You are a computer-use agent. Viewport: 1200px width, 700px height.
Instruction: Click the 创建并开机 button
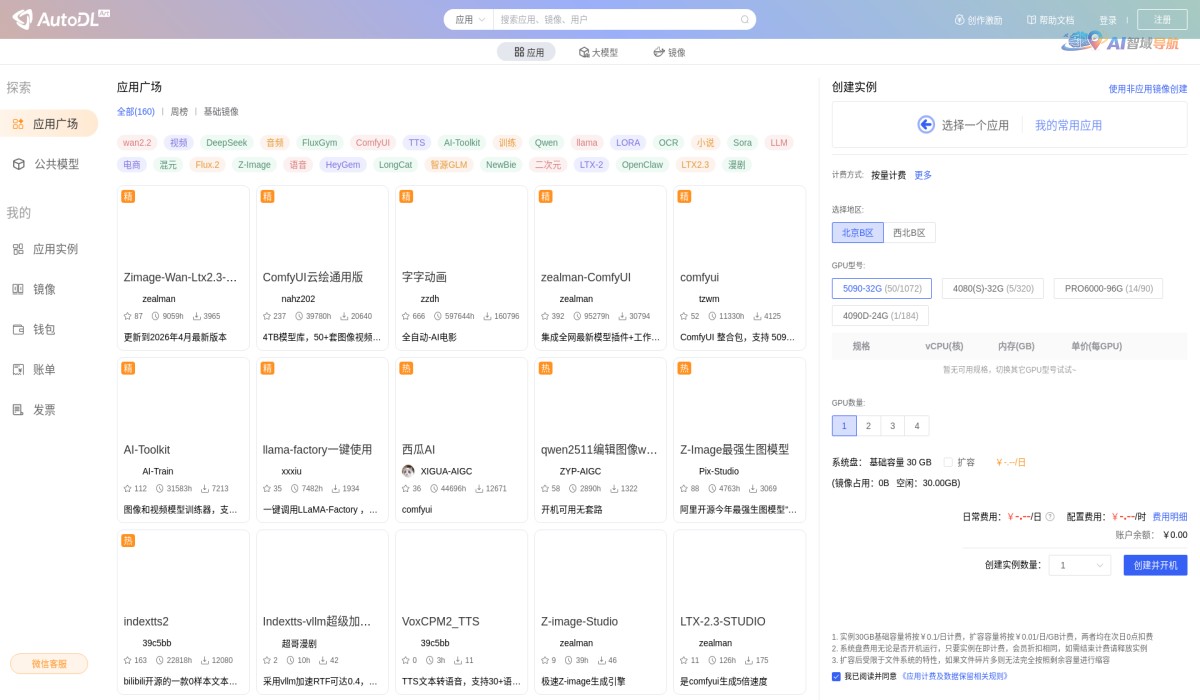tap(1155, 565)
